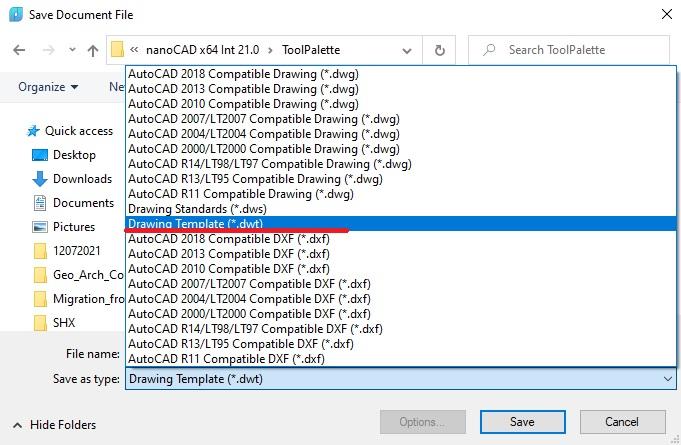Viewport: 681px width, 445px height.
Task: Select the Documents folder in sidebar
Action: [x=83, y=203]
